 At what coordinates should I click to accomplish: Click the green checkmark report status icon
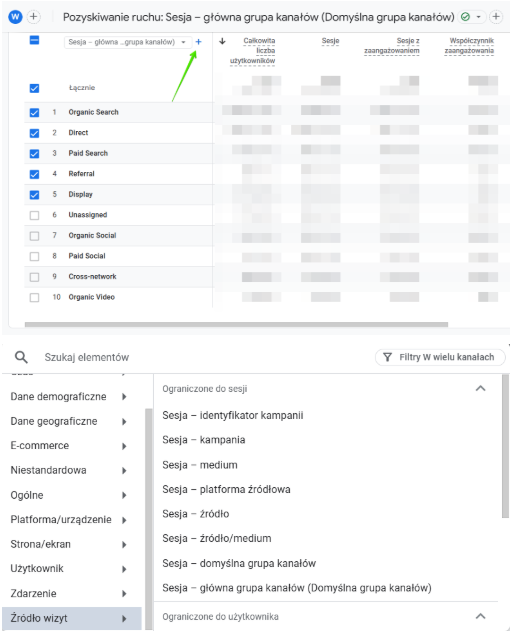click(465, 17)
